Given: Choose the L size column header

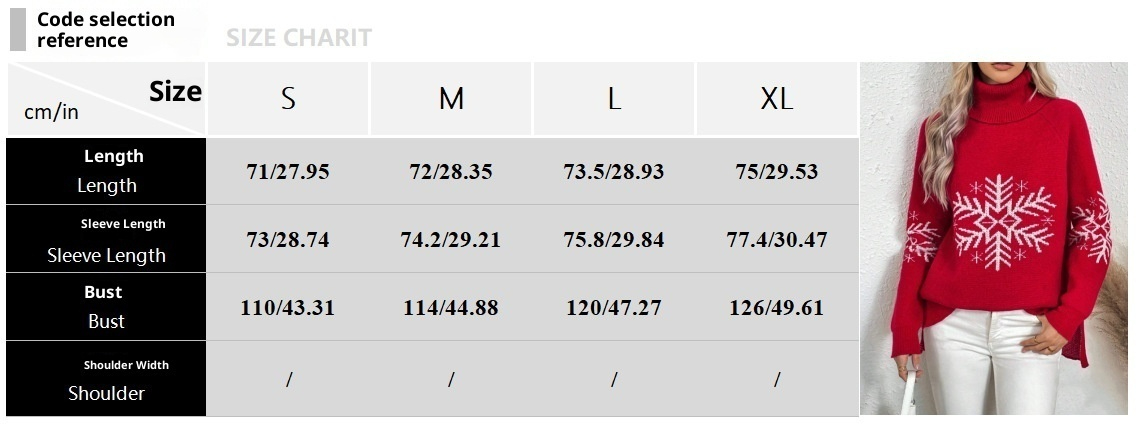Looking at the screenshot, I should click(x=614, y=99).
